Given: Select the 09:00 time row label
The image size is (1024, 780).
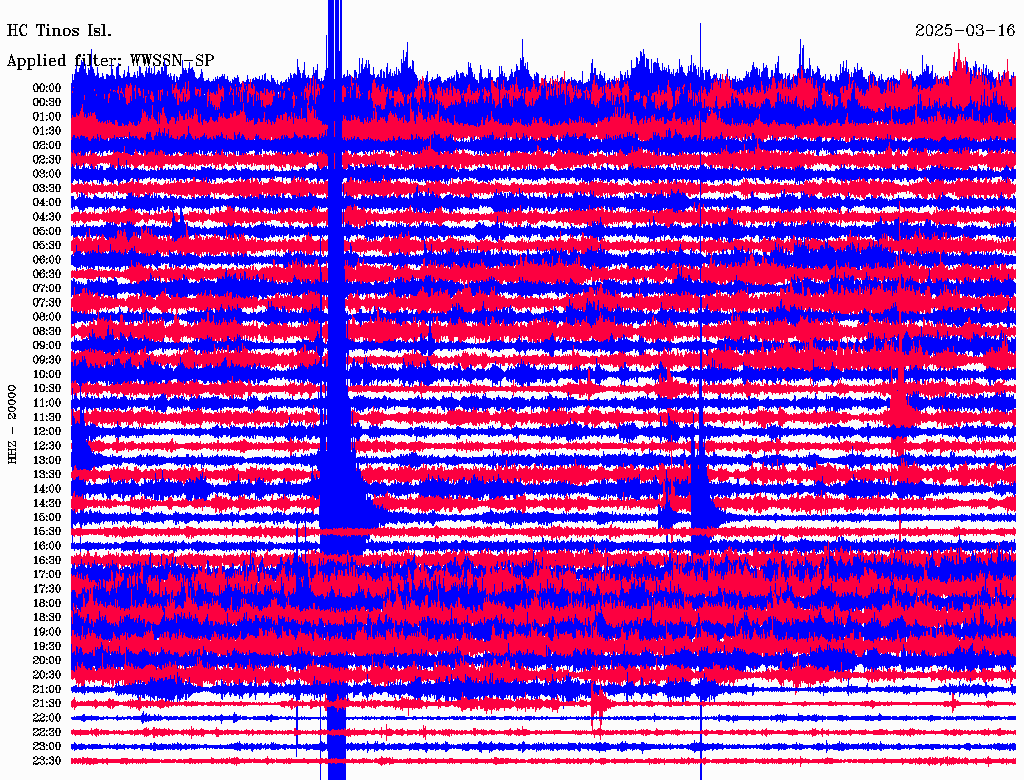Looking at the screenshot, I should [x=47, y=346].
